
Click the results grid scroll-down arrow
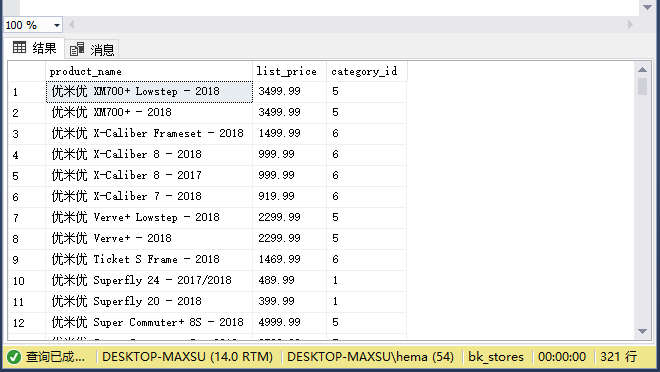click(642, 332)
